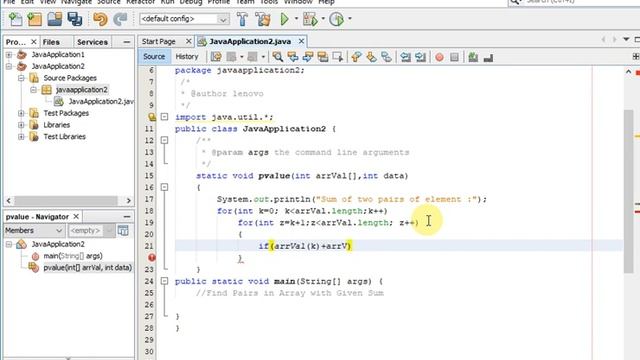Click Find Previous Occurrence icon
Screen dimensions: 640x360
293,57
